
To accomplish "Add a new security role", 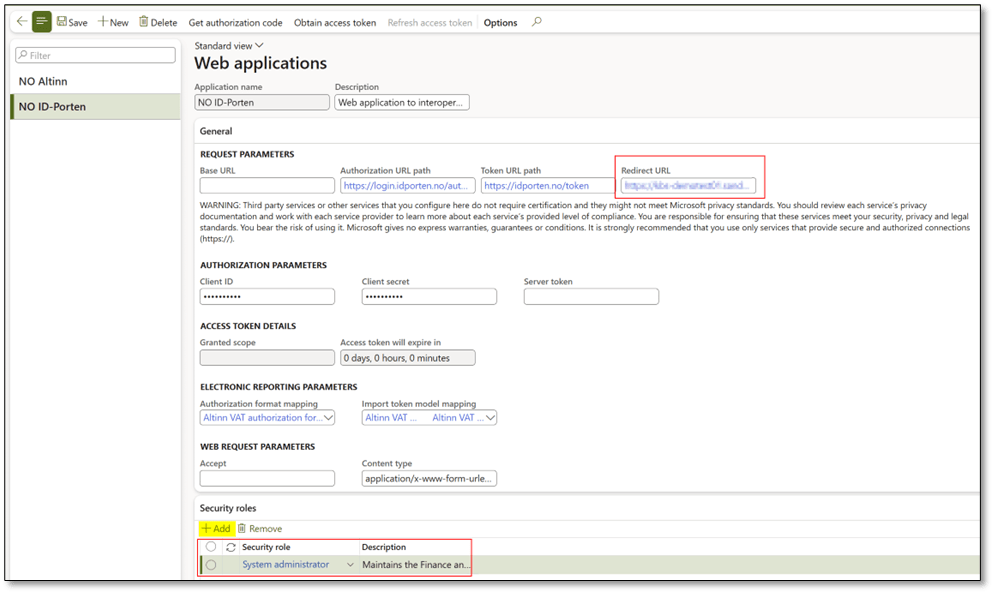I will point(216,528).
